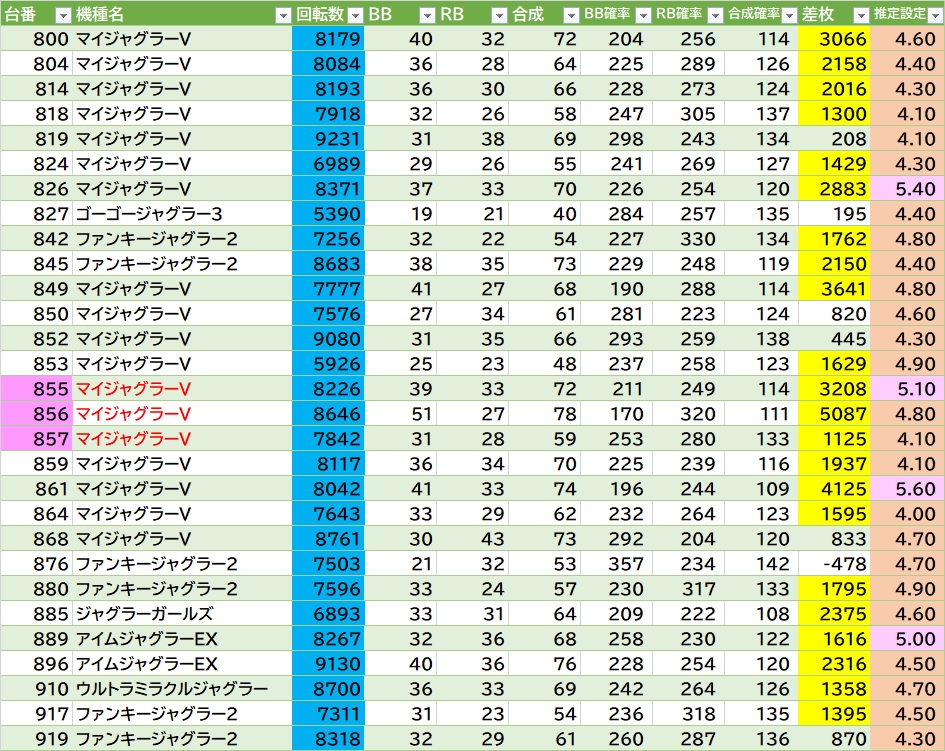Click RB probability cell 330 in row 842
This screenshot has height=751, width=945.
(689, 239)
